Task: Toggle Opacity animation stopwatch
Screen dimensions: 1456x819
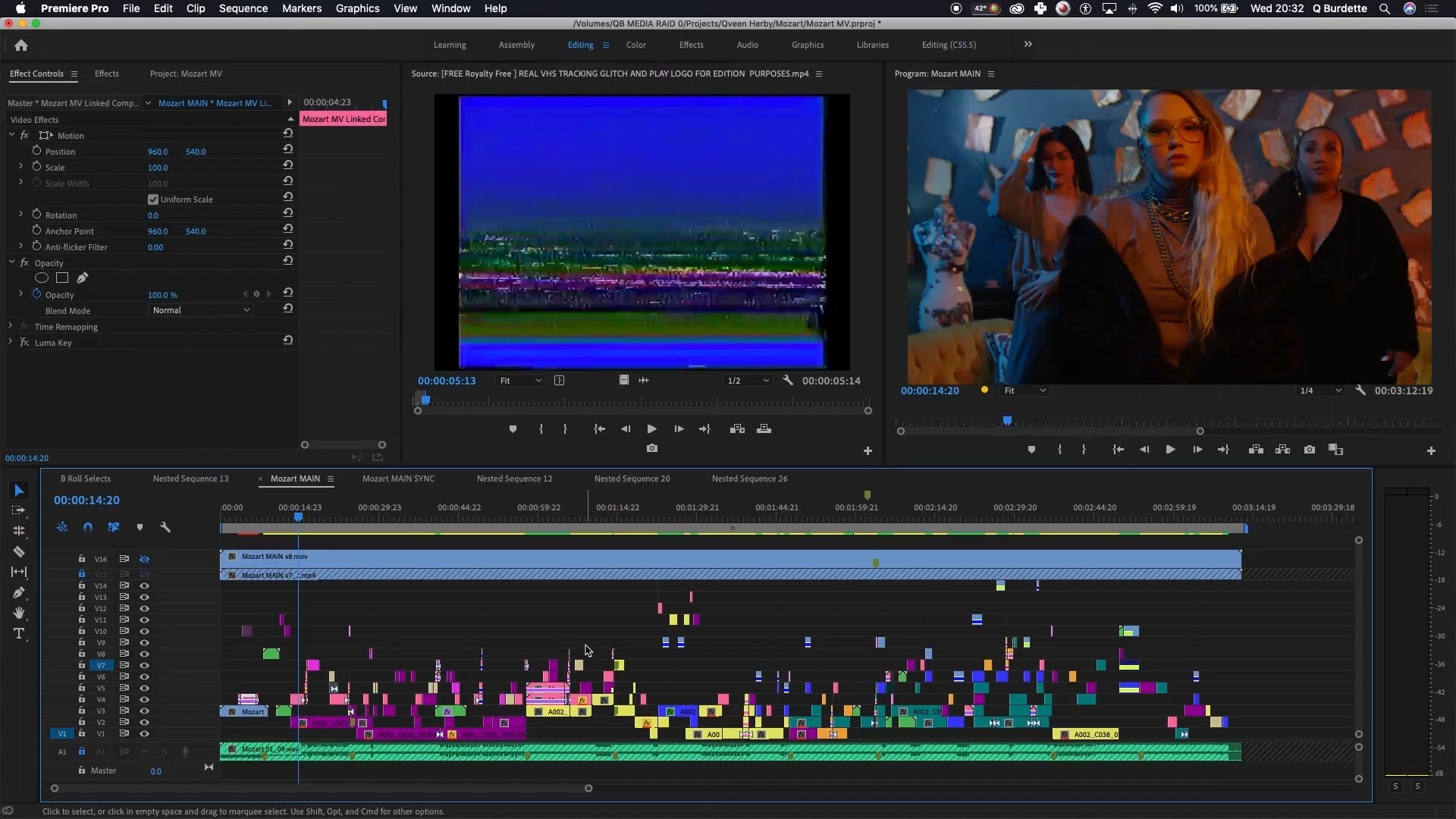Action: tap(36, 294)
